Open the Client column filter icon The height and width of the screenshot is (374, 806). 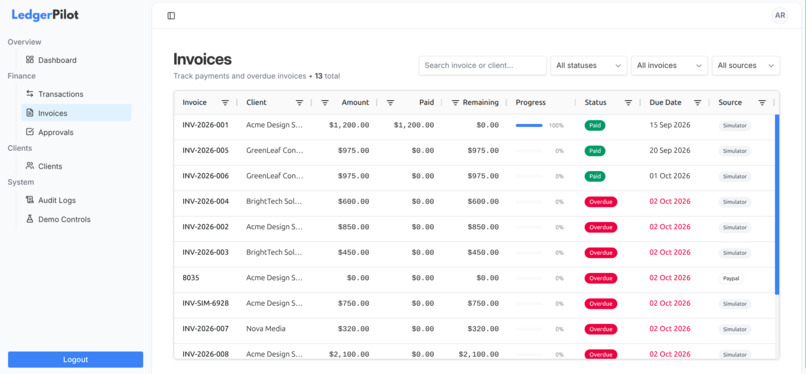(x=299, y=103)
